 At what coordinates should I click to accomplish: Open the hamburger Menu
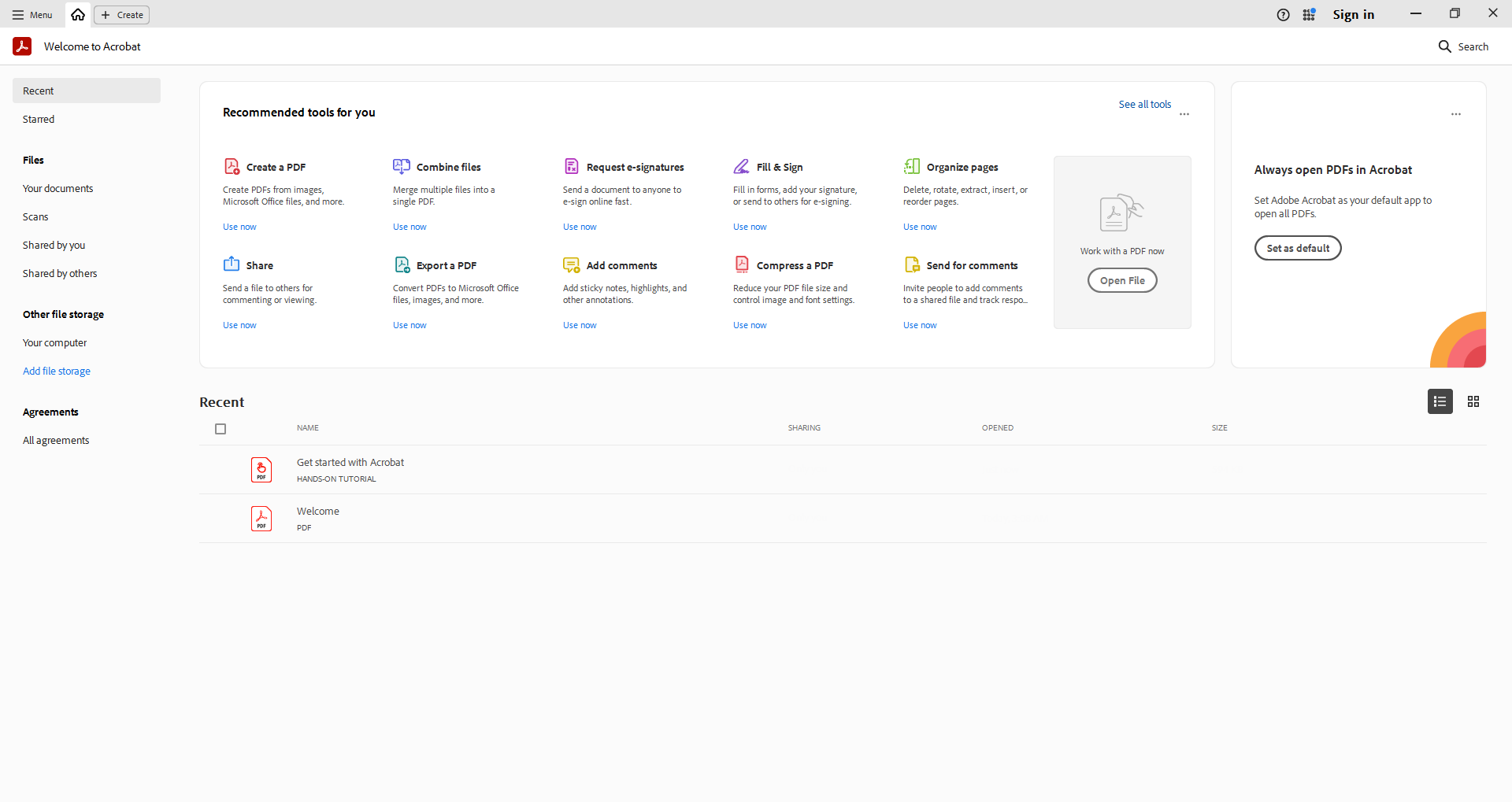pyautogui.click(x=32, y=15)
